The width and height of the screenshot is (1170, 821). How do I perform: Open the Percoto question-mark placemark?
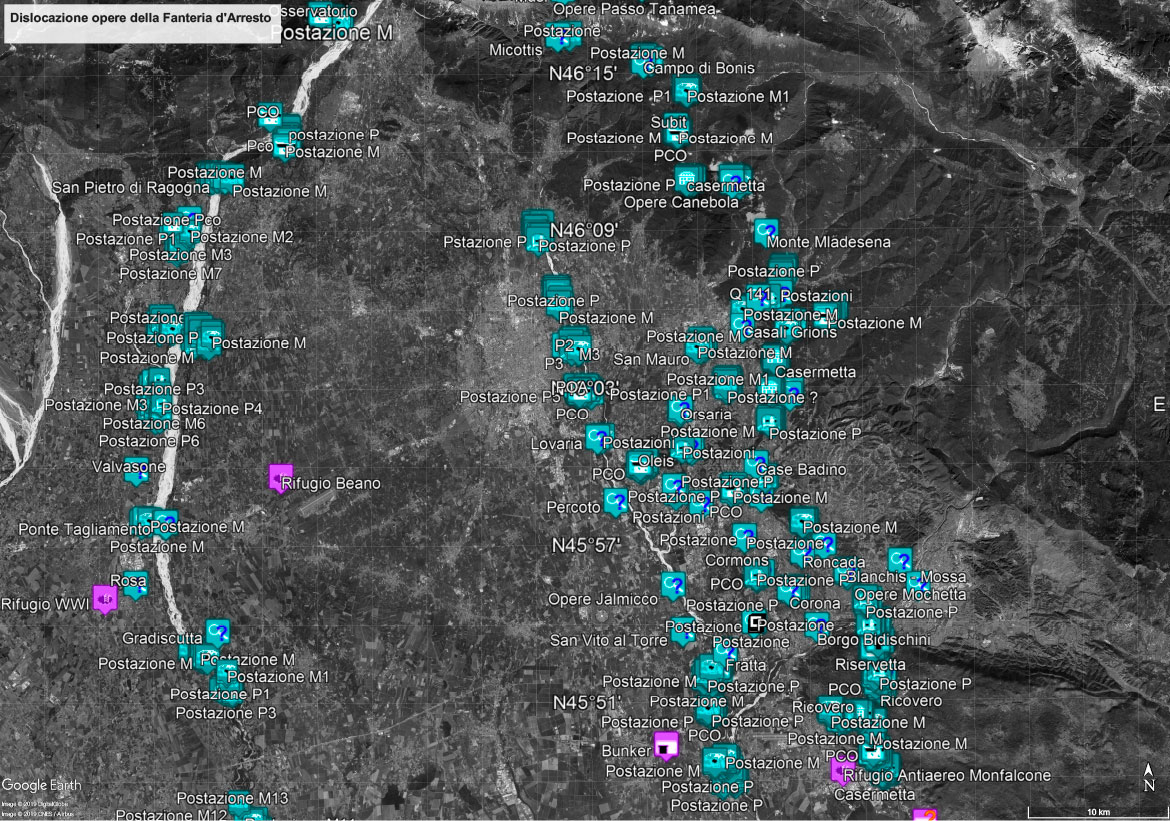coord(616,501)
